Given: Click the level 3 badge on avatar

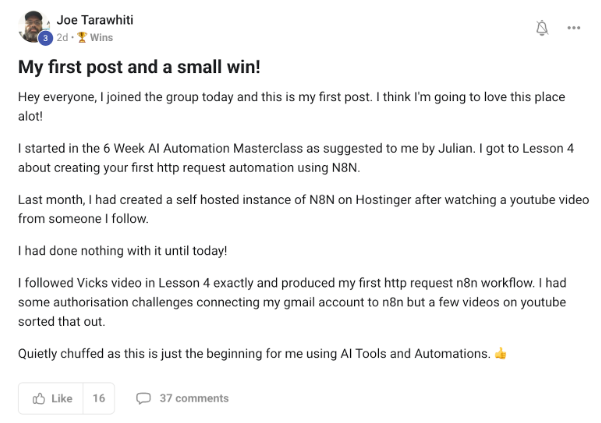Looking at the screenshot, I should [x=45, y=37].
